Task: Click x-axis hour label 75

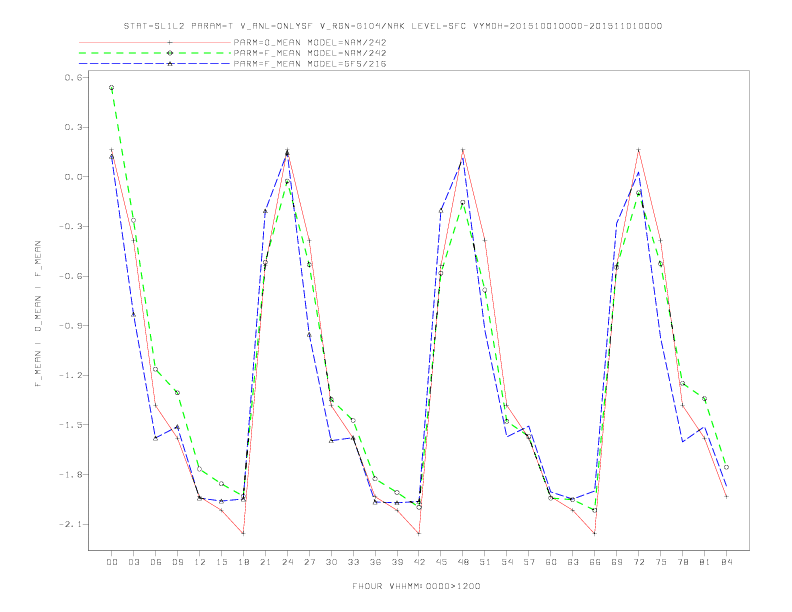Action: coord(661,562)
